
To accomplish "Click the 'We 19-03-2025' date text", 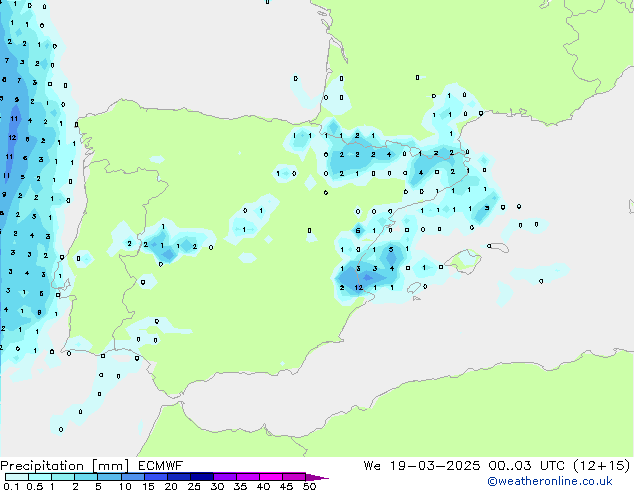I will (422, 466).
